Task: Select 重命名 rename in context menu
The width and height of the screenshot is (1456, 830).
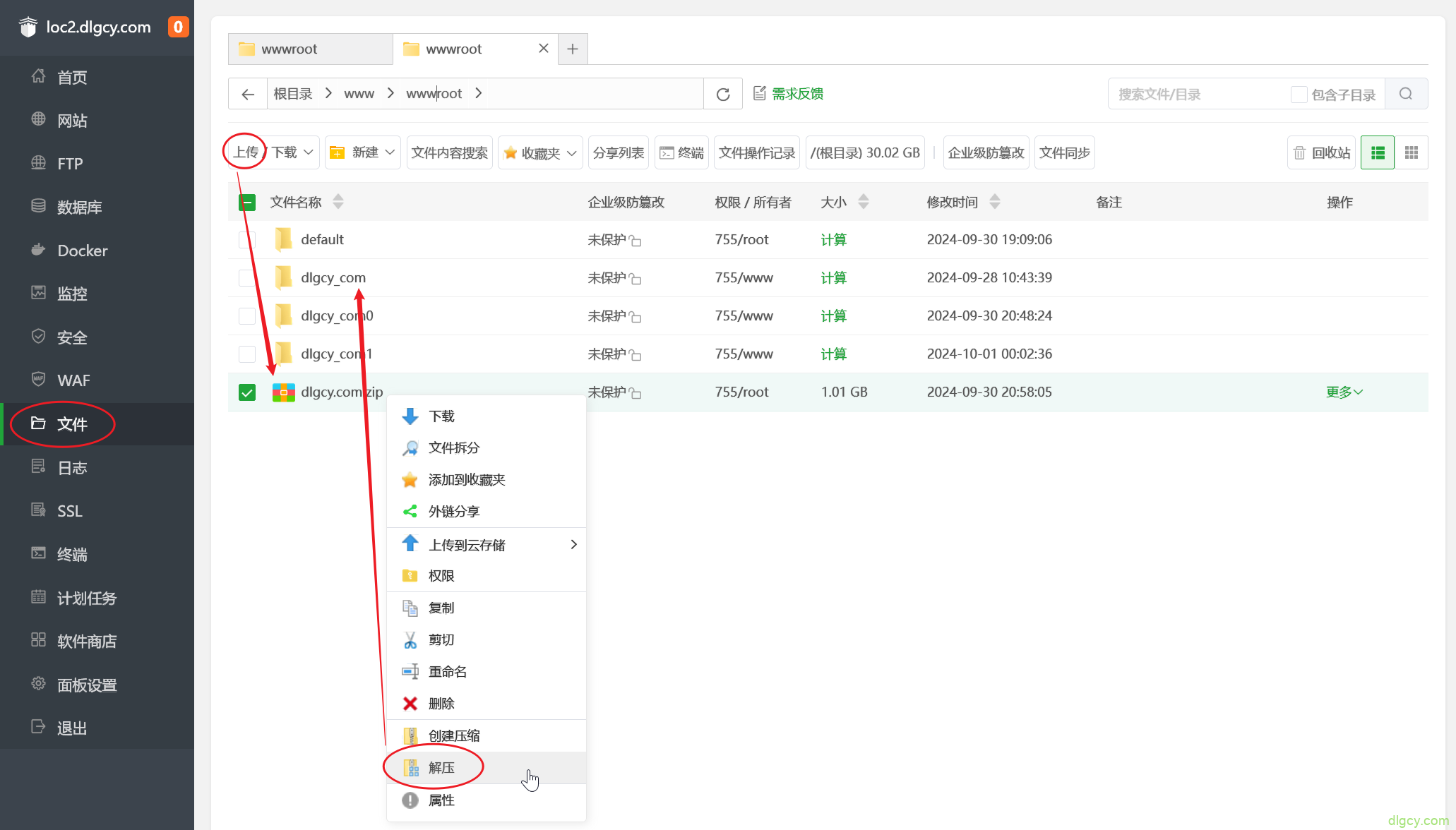Action: pos(487,672)
